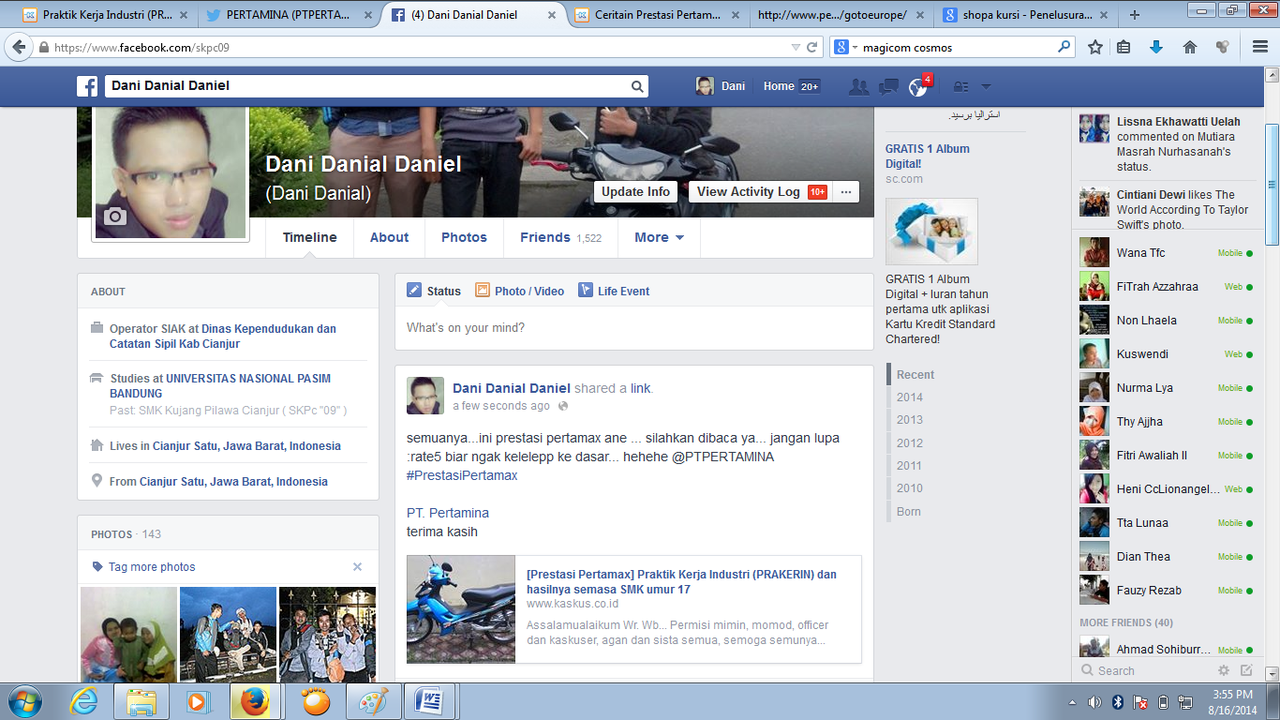
Task: Open Firefox downloads arrow icon
Action: pyautogui.click(x=1156, y=47)
